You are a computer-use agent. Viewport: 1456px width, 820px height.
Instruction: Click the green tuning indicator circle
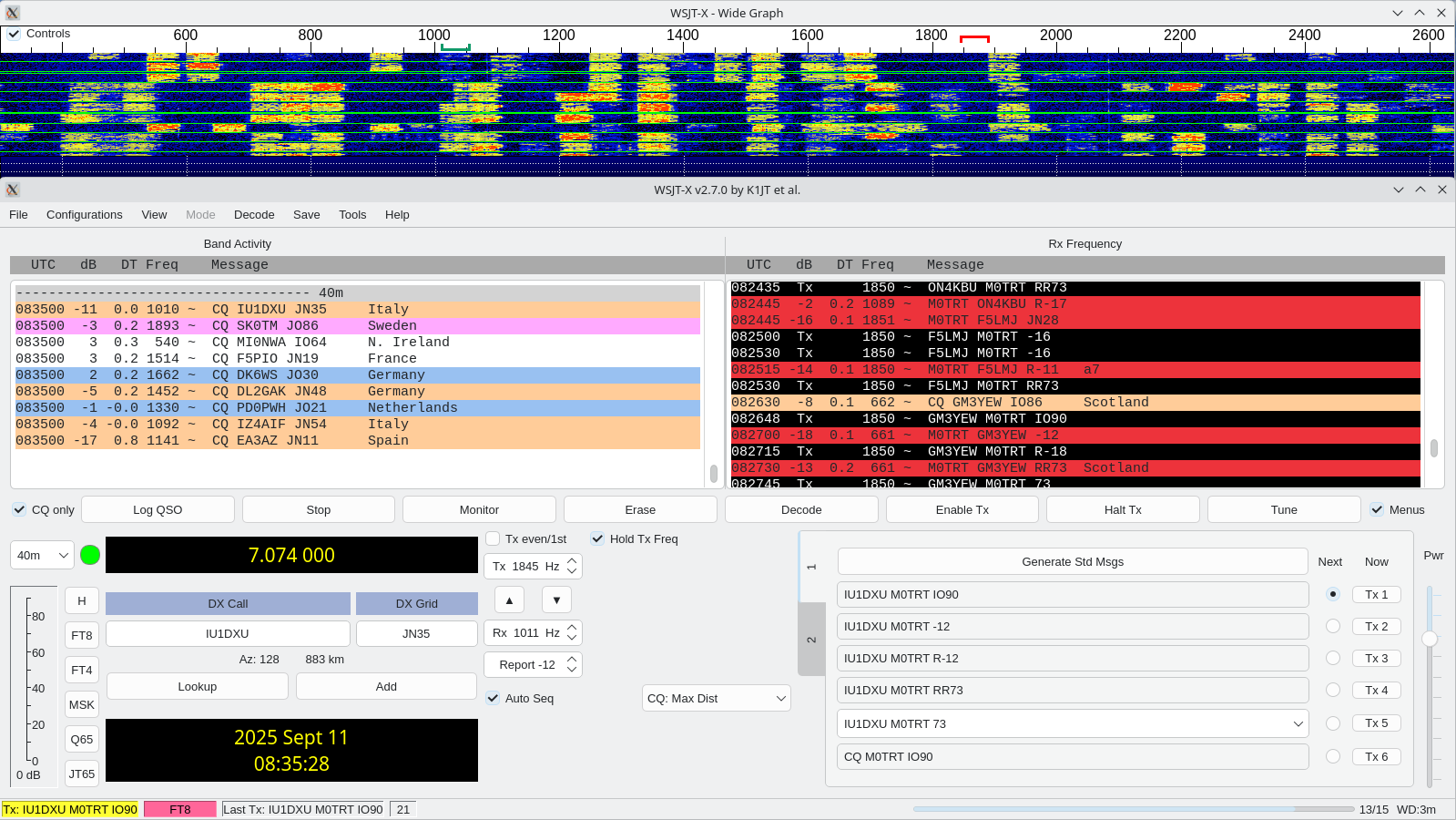90,555
